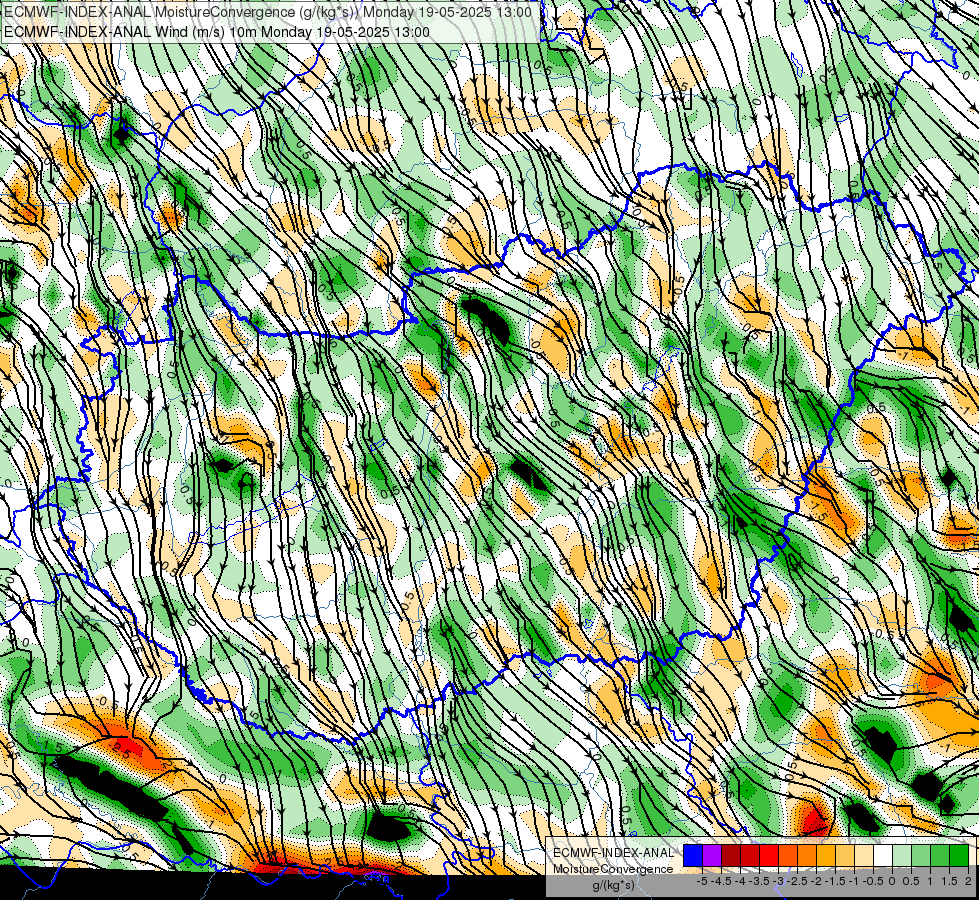Screen dimensions: 979x900
Task: Click the purple legend color swatch
Action: pyautogui.click(x=712, y=855)
